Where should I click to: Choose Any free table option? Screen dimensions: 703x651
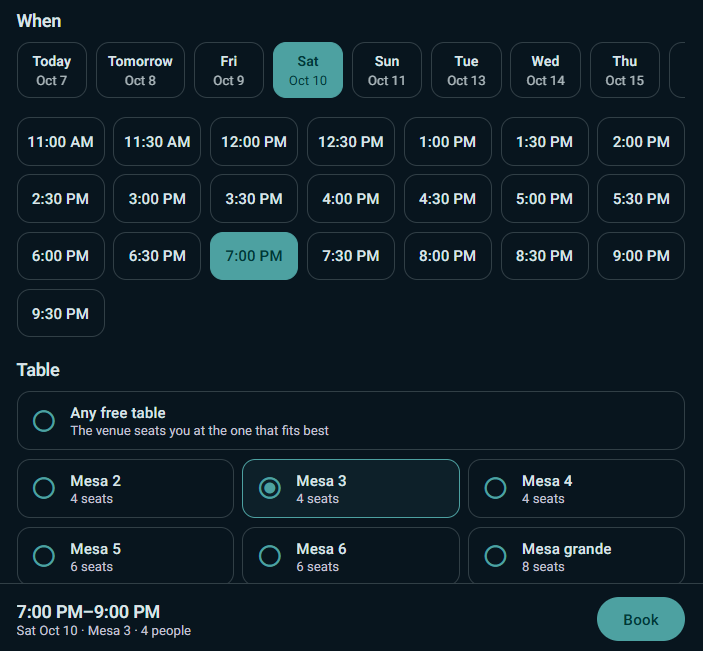point(351,421)
